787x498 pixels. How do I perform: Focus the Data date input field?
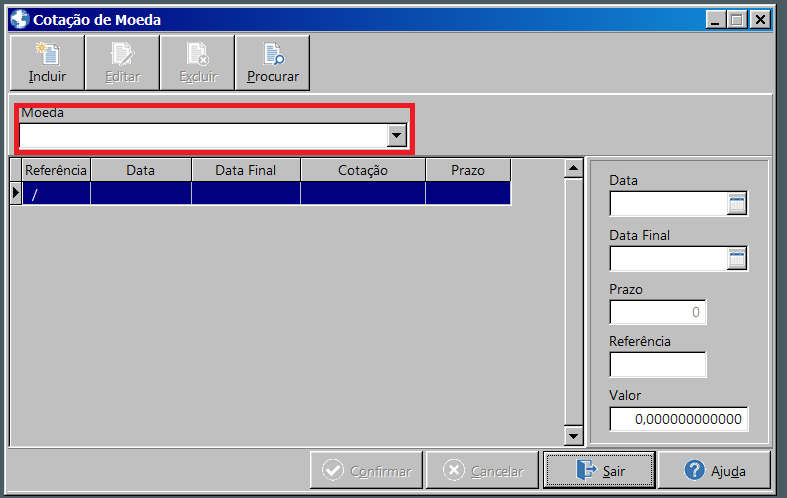coord(669,204)
